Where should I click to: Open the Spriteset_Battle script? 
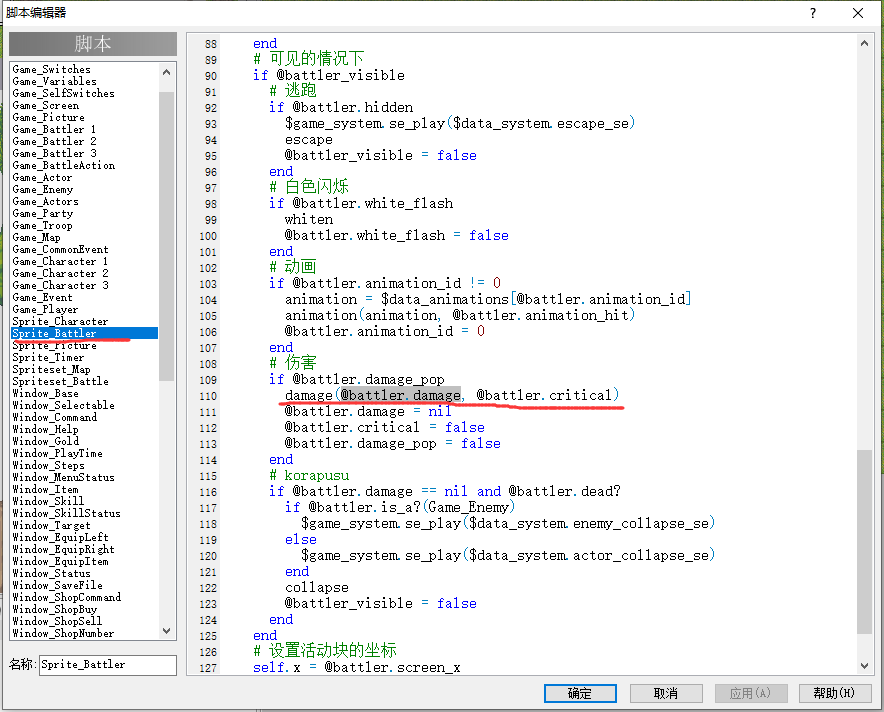(x=60, y=381)
